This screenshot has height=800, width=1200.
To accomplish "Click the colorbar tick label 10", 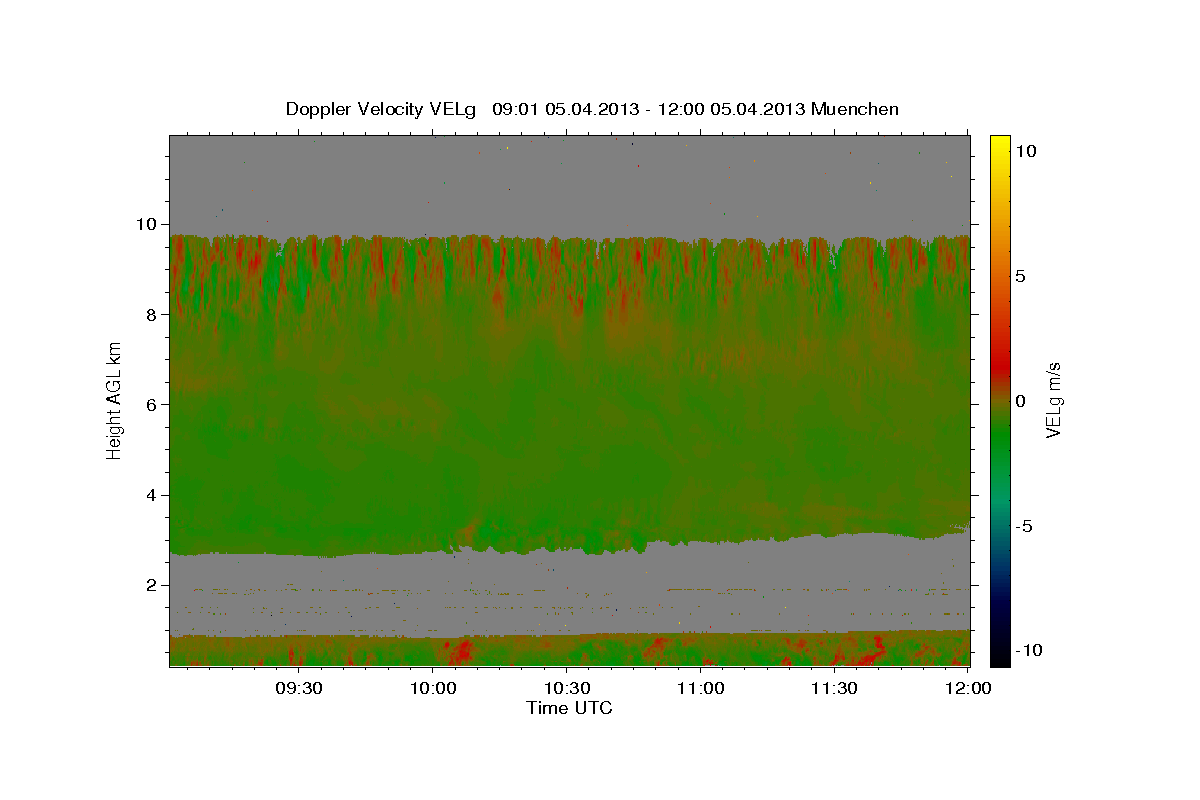I will 1026,151.
